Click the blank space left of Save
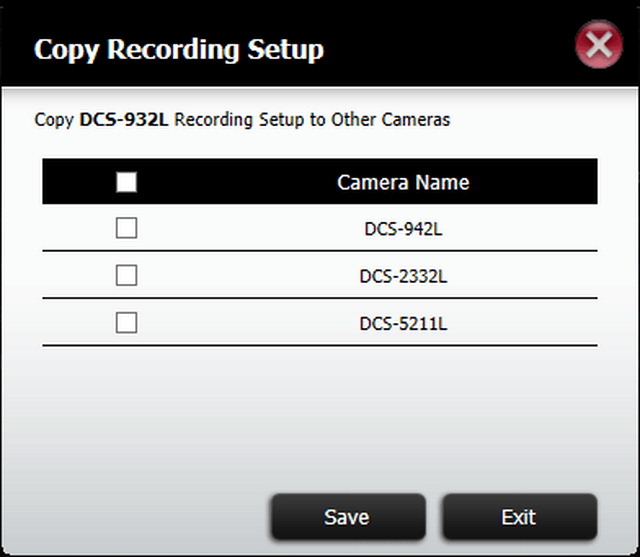Viewport: 640px width, 557px height. pos(155,517)
